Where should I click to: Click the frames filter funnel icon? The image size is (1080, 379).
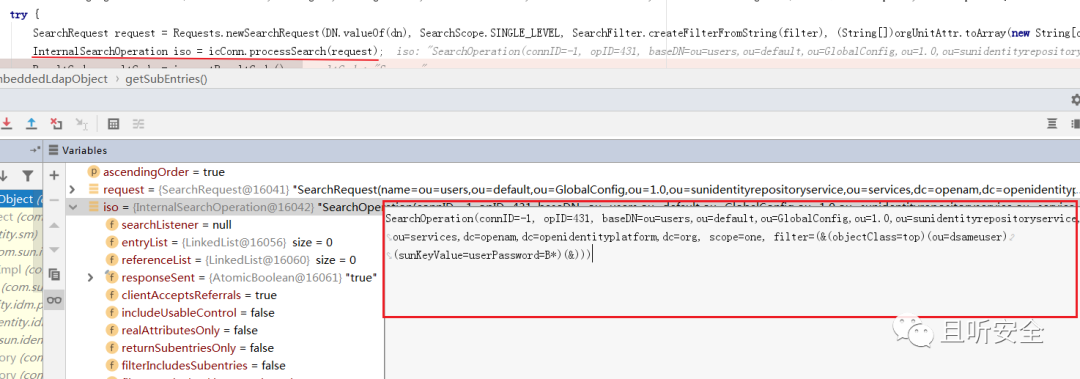tap(27, 175)
